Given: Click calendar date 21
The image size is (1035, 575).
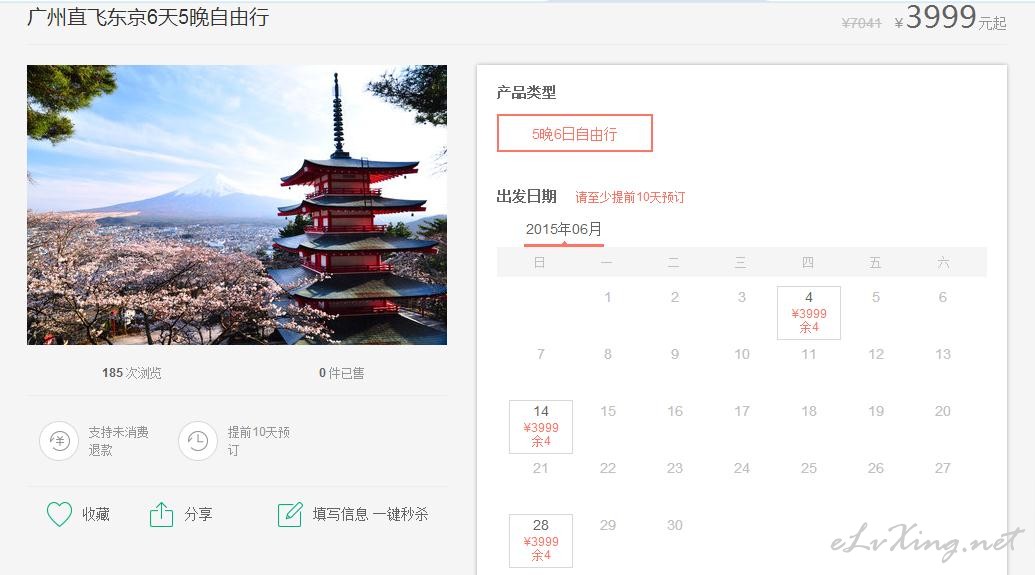Looking at the screenshot, I should [541, 468].
